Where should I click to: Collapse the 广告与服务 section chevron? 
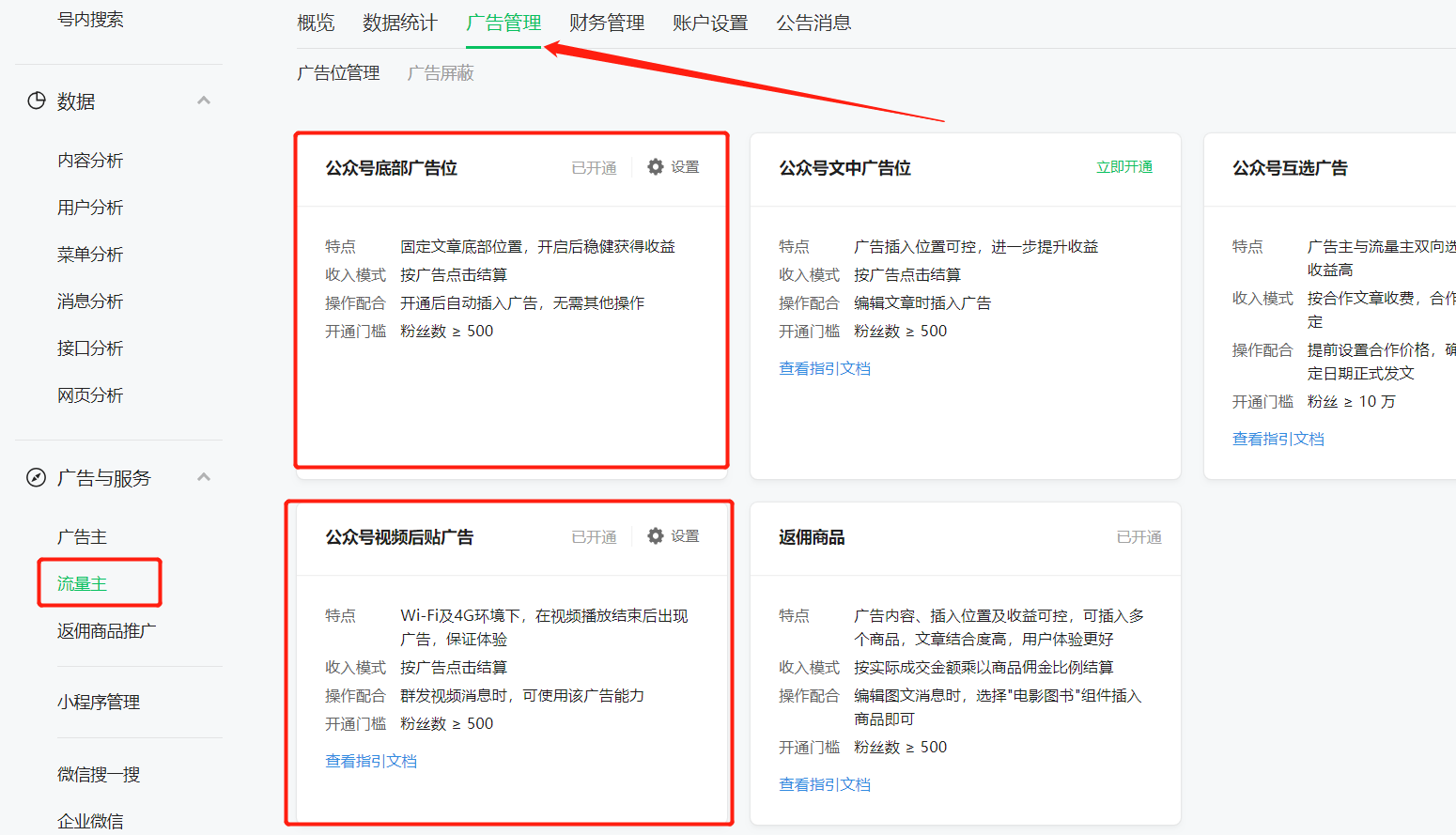(x=204, y=477)
